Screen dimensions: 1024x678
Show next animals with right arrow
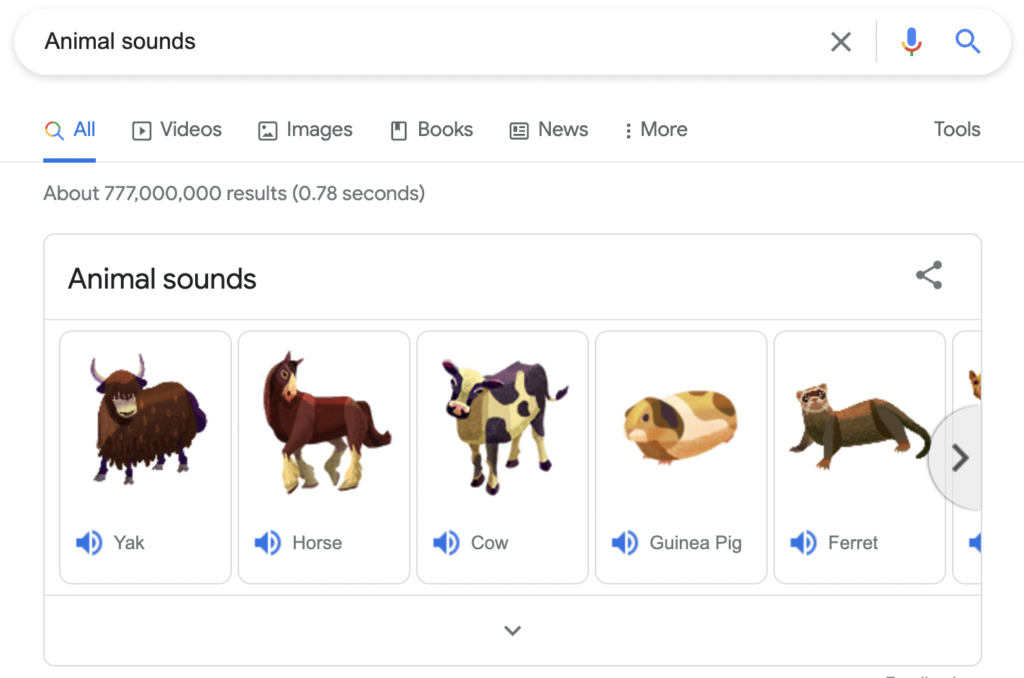point(956,457)
